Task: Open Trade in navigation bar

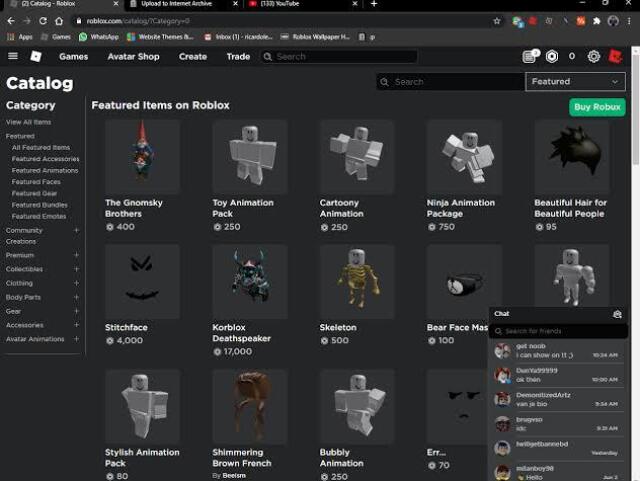Action: tap(238, 57)
